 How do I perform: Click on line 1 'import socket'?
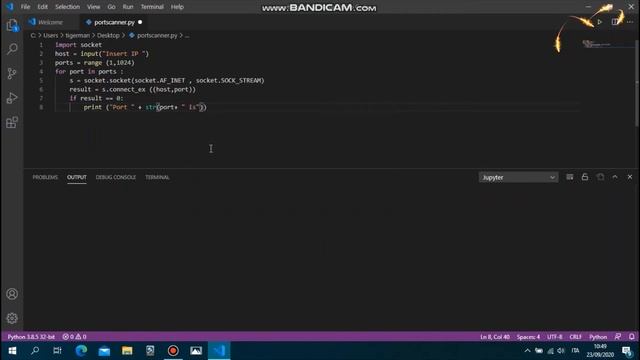(x=78, y=45)
